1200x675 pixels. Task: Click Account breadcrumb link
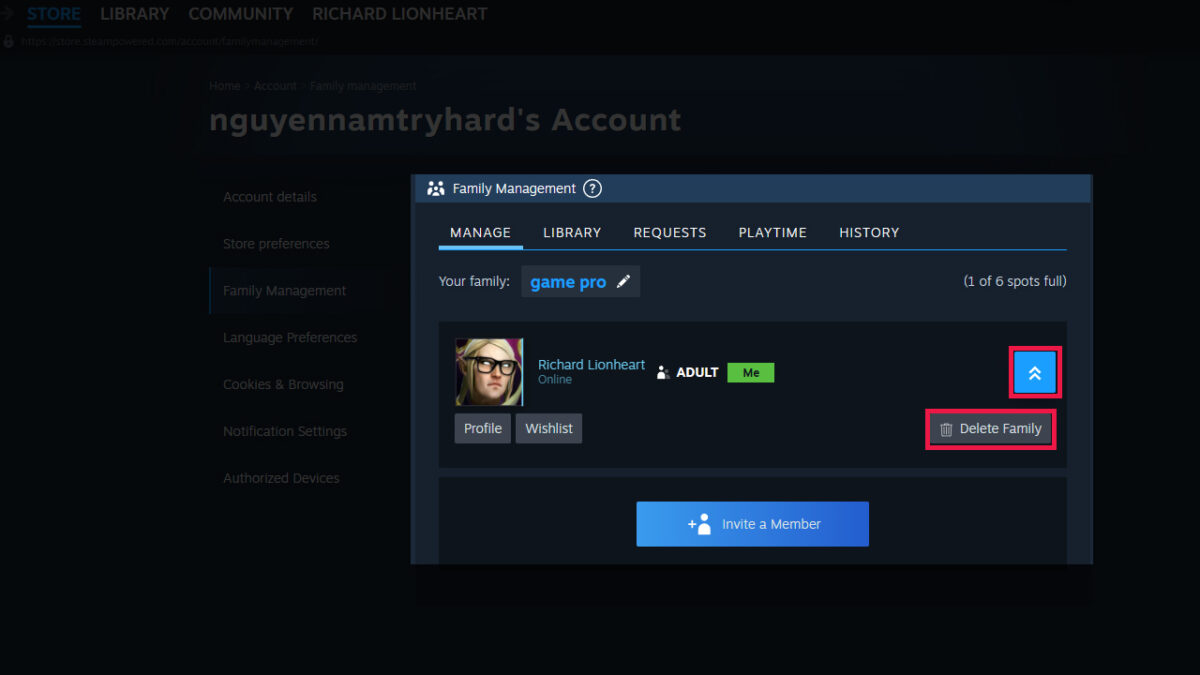click(x=275, y=86)
